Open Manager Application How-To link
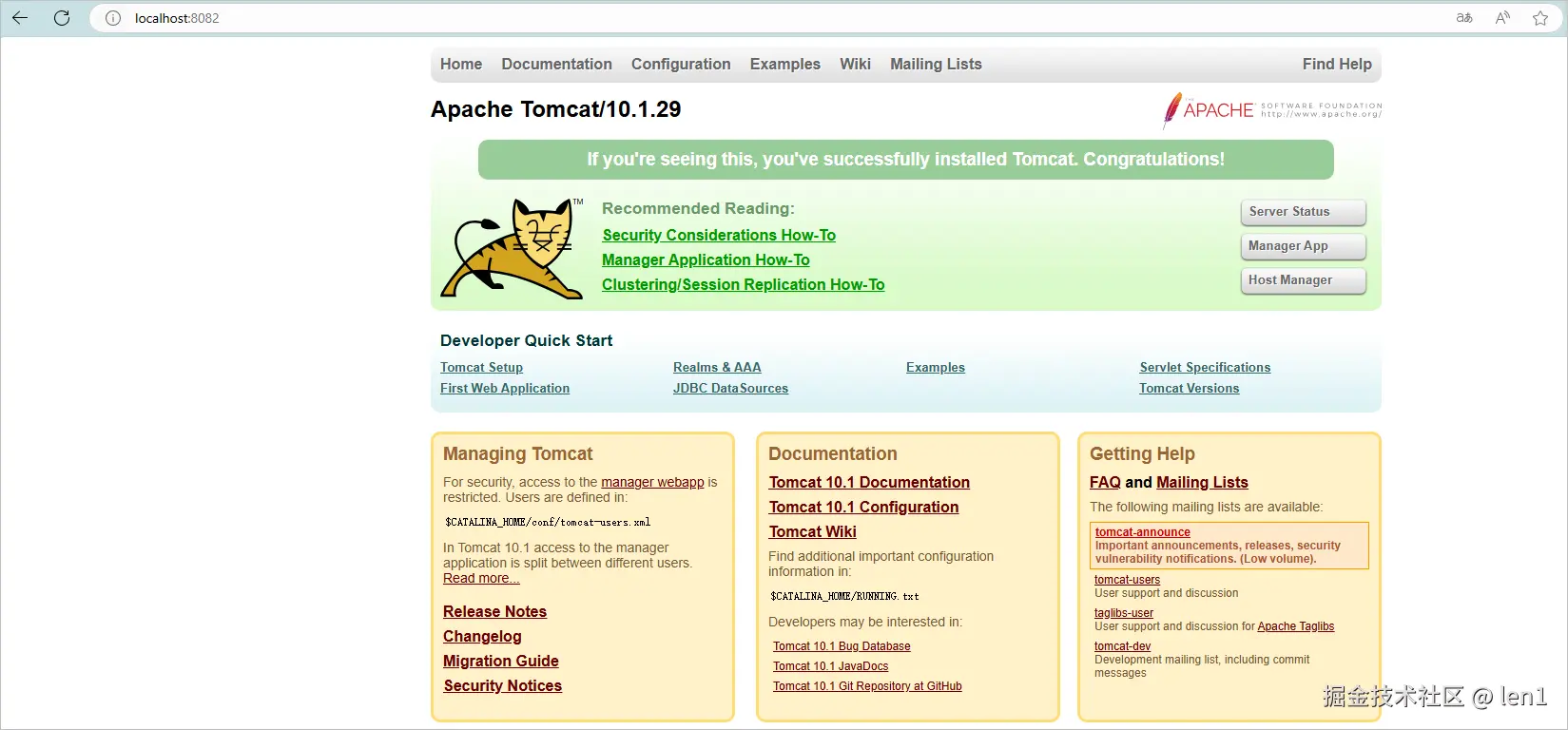The image size is (1568, 730). 706,259
